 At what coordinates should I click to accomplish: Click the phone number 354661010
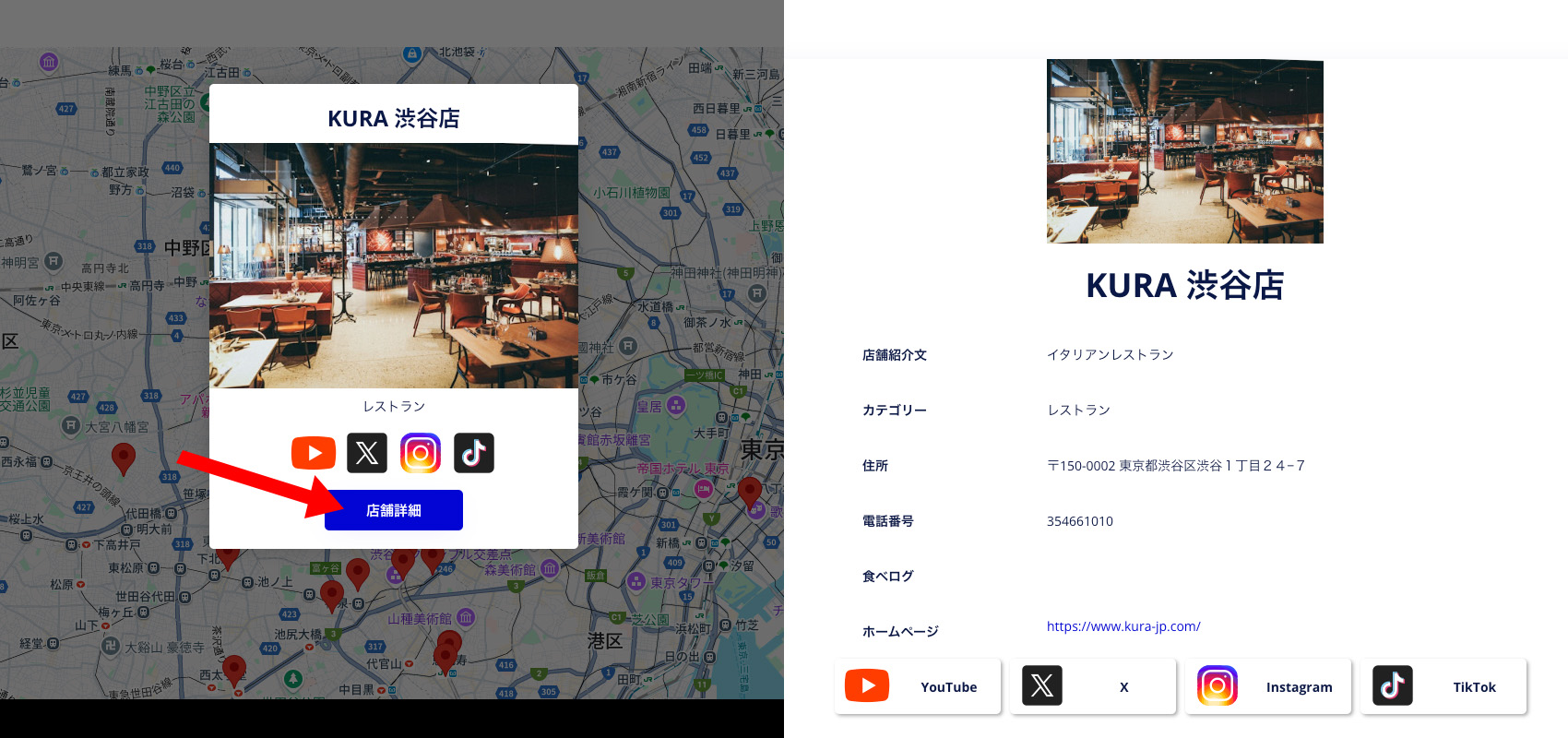[1080, 521]
